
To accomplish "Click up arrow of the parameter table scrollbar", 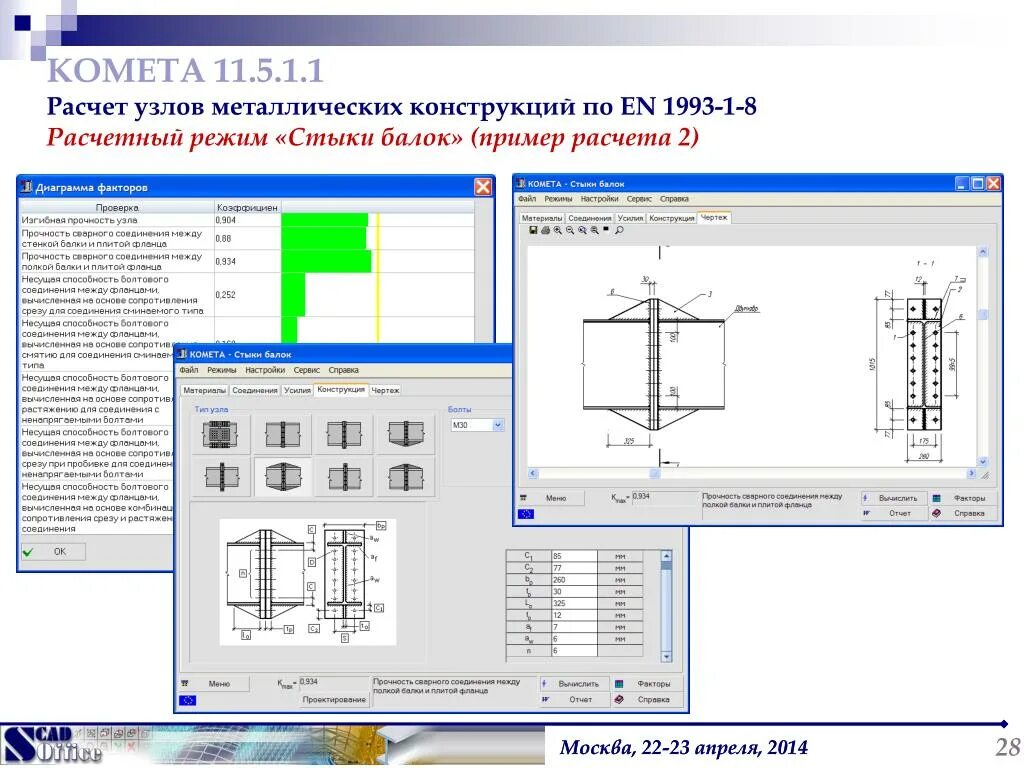I will (x=666, y=556).
